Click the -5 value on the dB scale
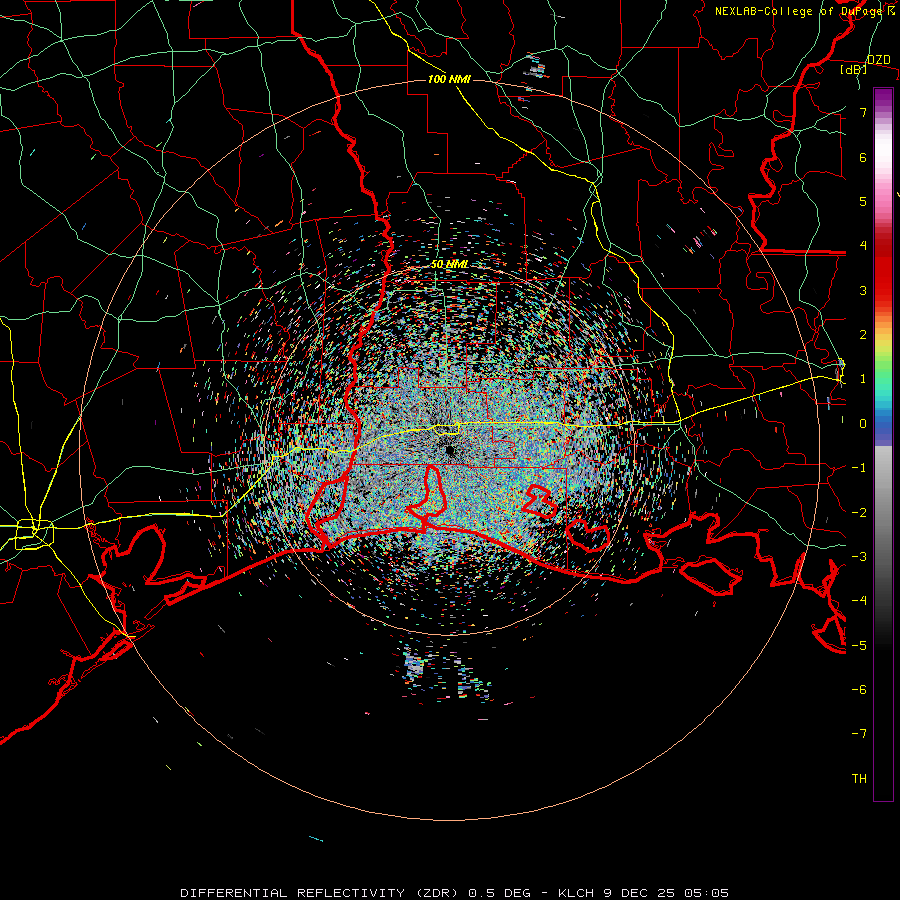900x900 pixels. (x=859, y=645)
